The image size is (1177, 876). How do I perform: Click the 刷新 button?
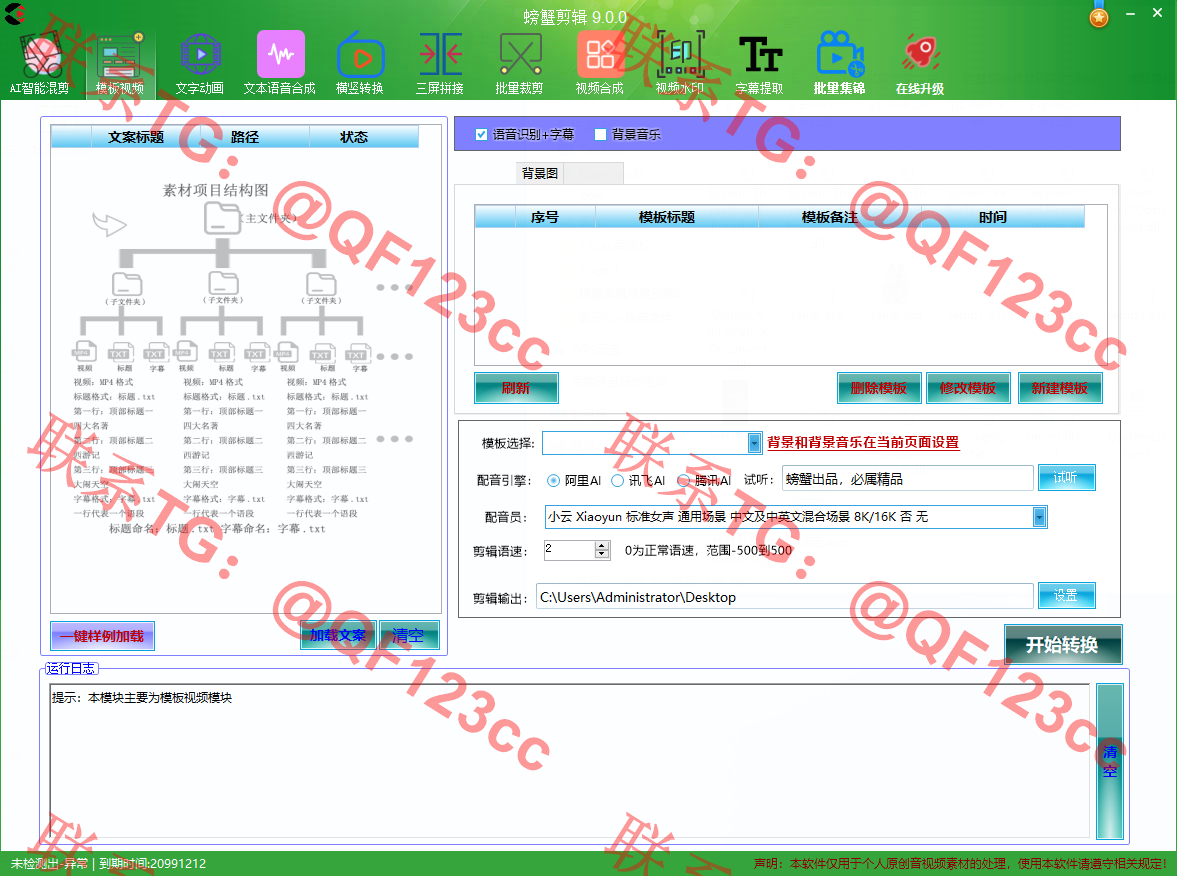pyautogui.click(x=516, y=388)
